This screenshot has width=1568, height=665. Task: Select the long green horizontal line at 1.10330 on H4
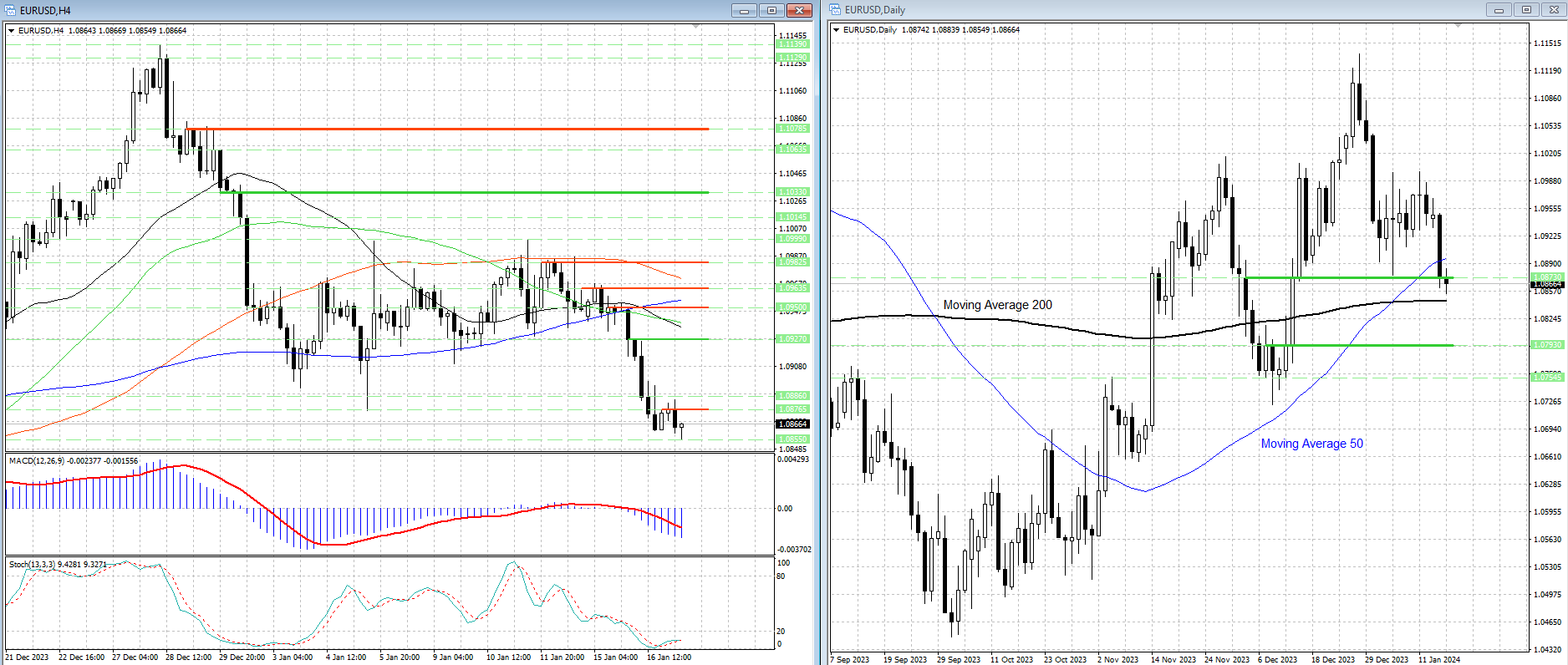(465, 192)
